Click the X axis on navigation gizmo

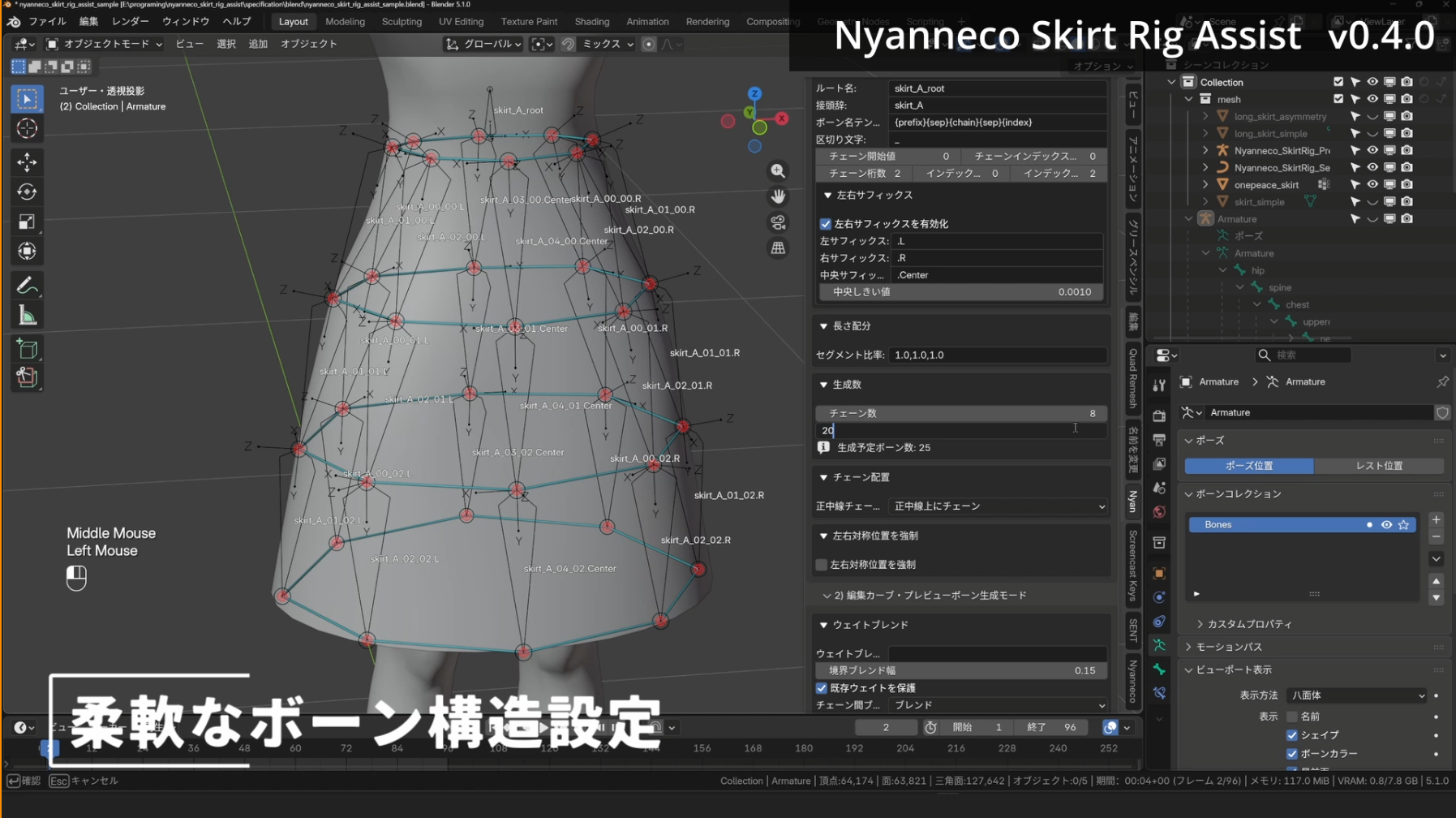(782, 118)
